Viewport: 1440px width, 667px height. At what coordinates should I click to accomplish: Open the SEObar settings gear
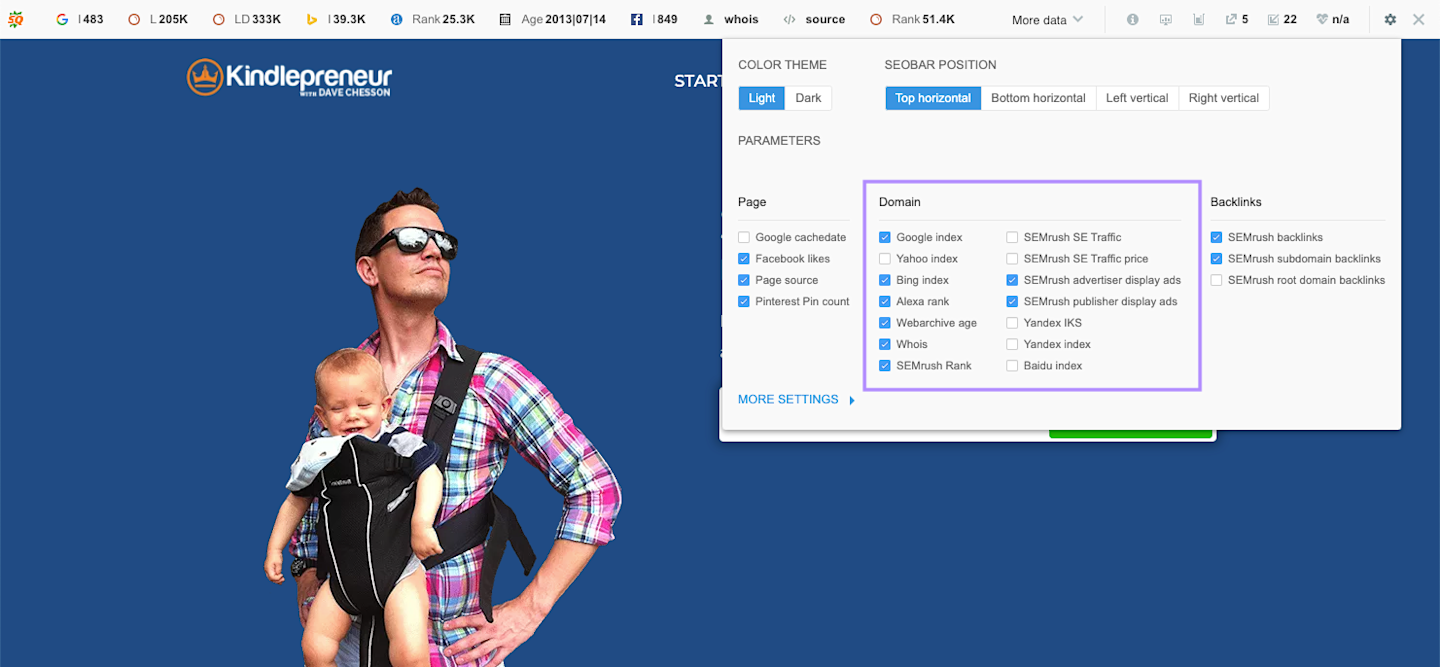(1390, 19)
